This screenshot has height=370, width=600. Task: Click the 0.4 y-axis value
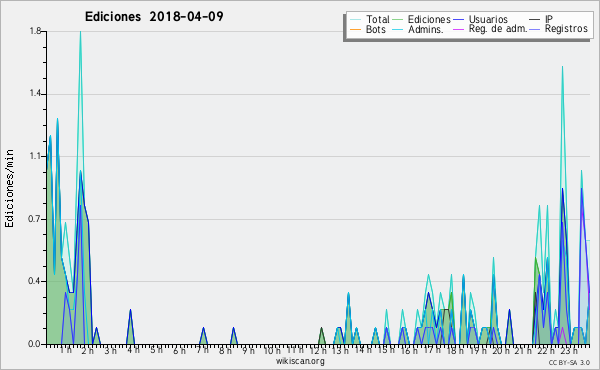(x=35, y=281)
